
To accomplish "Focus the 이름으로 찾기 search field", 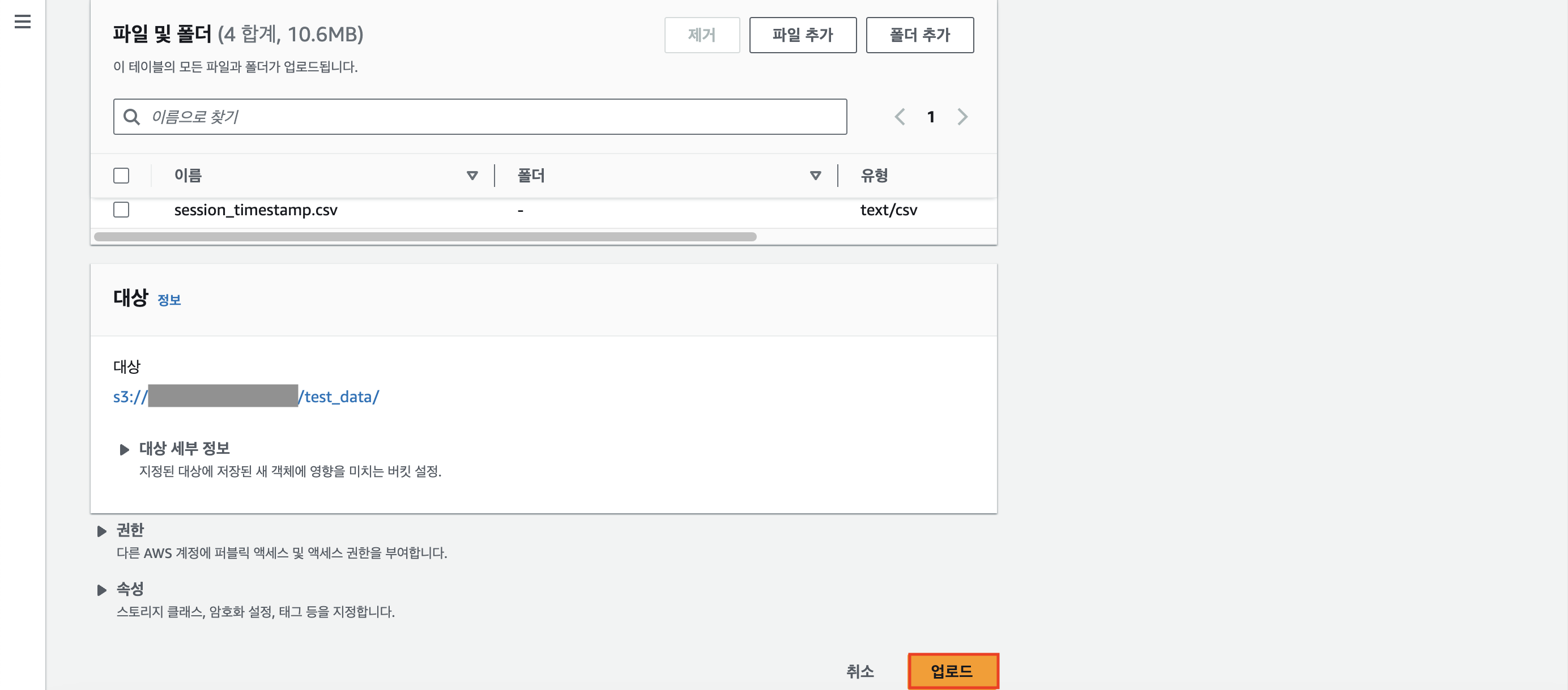I will (x=487, y=117).
